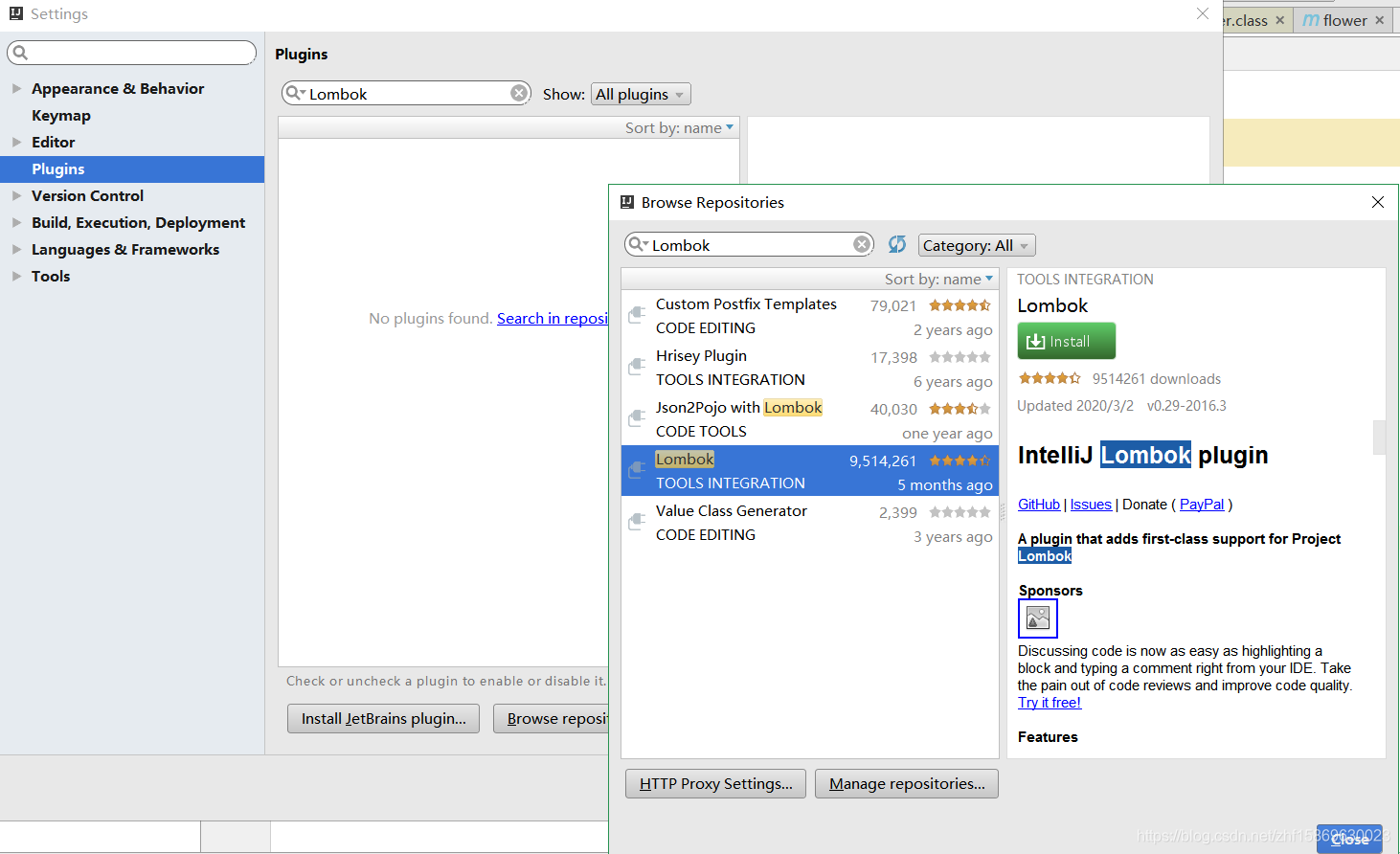Open the PayPal donate link
Image resolution: width=1400 pixels, height=854 pixels.
1202,504
